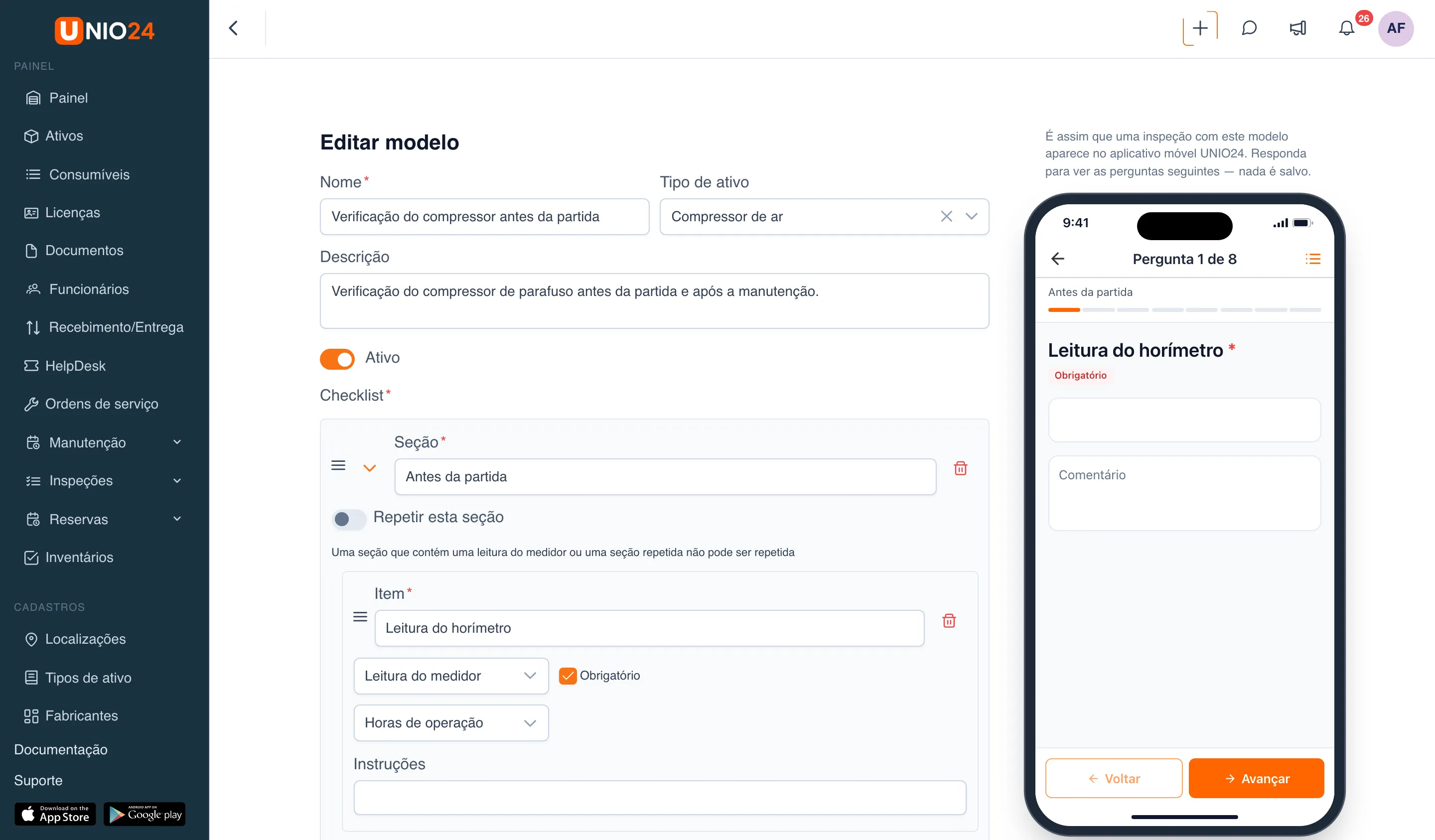The image size is (1435, 840).
Task: Click the Nome input field
Action: point(485,216)
